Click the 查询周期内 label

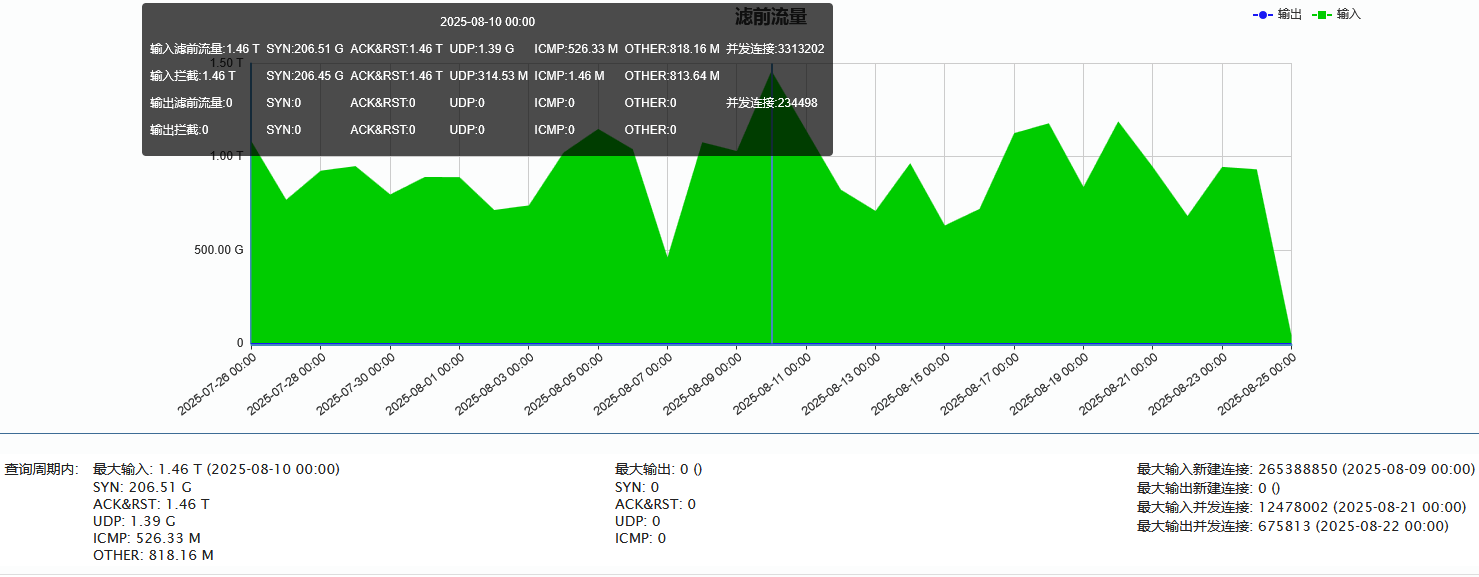point(42,469)
